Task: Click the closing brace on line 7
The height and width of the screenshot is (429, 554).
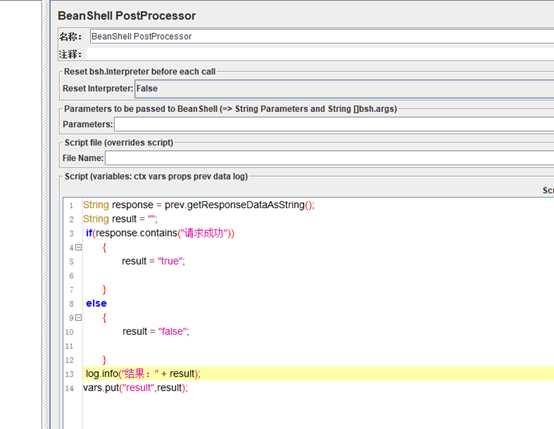Action: 104,290
